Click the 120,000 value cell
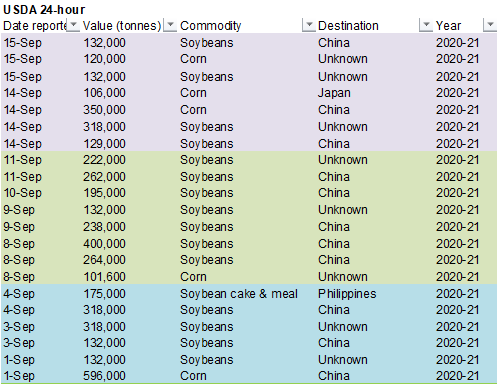Screen dimensions: 499x385 pyautogui.click(x=104, y=59)
